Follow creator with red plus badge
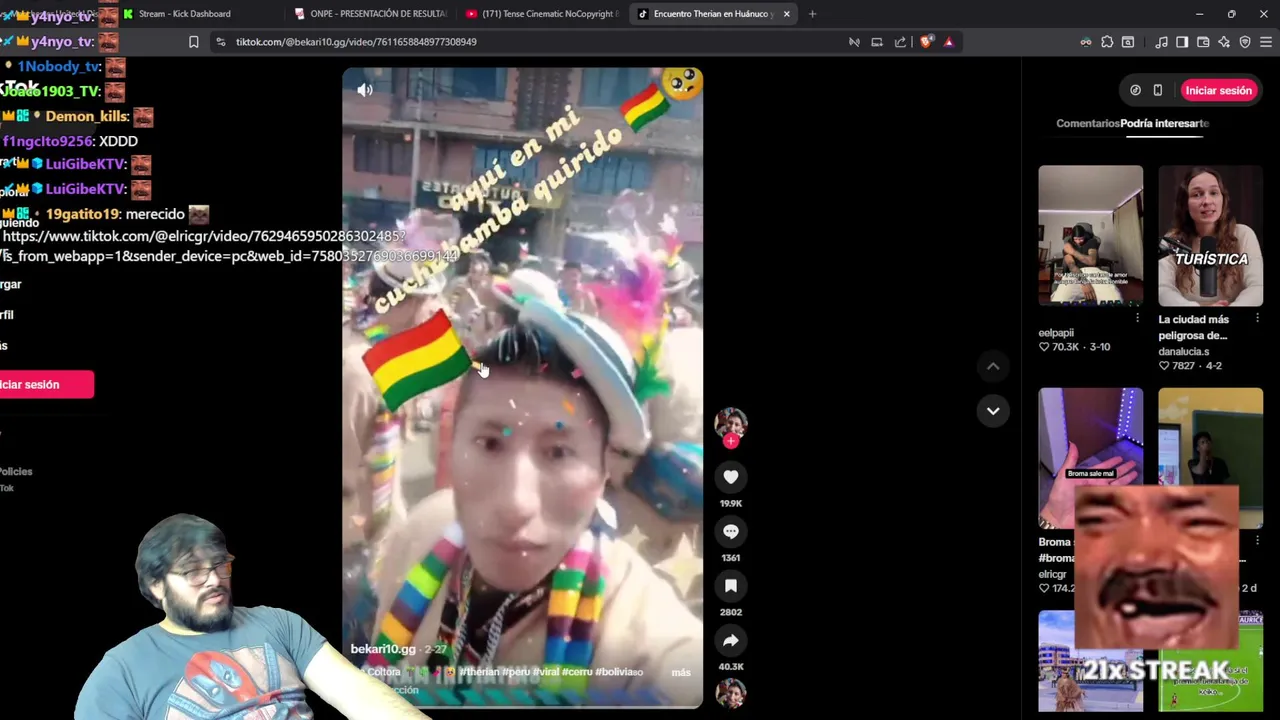This screenshot has width=1280, height=720. tap(731, 441)
